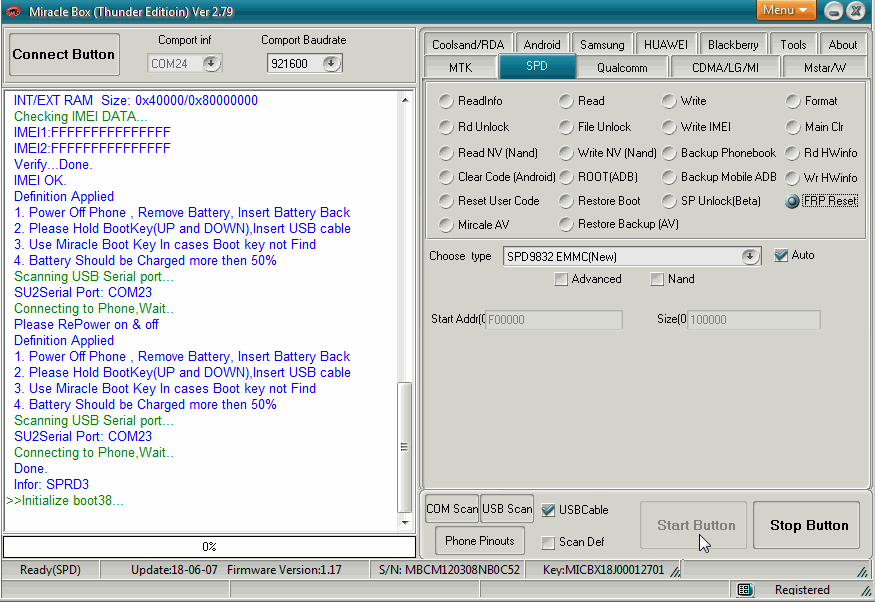Click the 'Infor: SPRD3' log line
The image size is (875, 602).
pos(51,484)
